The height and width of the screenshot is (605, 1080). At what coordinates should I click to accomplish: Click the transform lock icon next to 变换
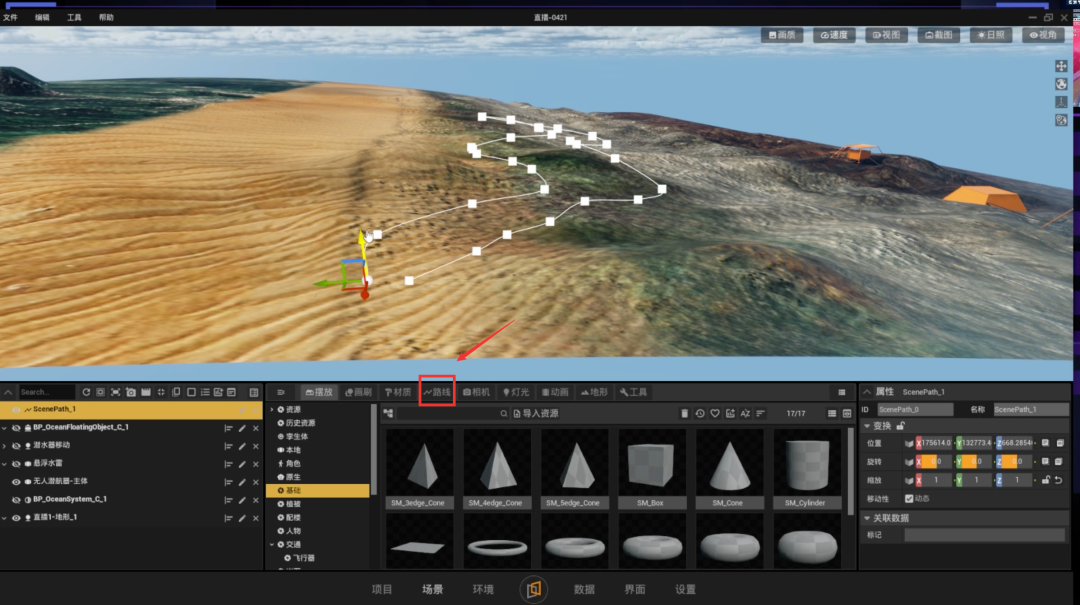[900, 426]
